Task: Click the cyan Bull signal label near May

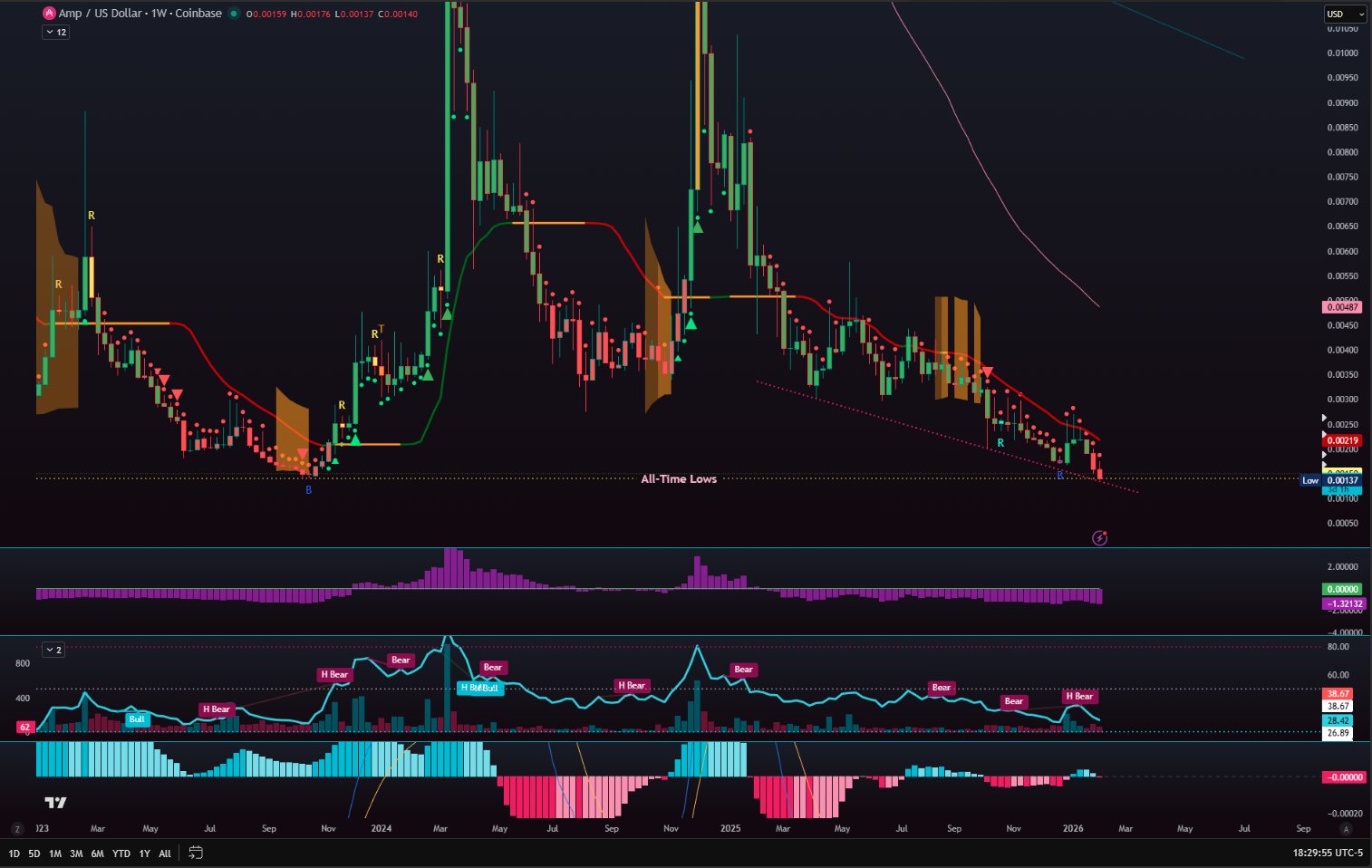Action: pos(137,719)
